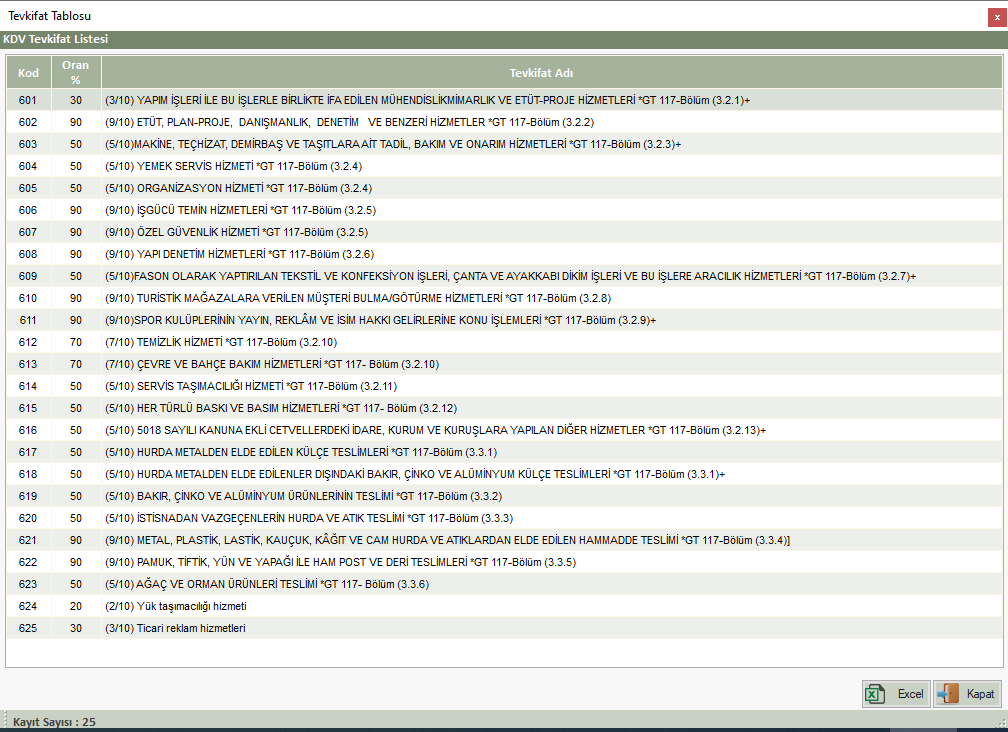Select the Ticari reklam hizmetleri row
1008x732 pixels.
coord(505,628)
